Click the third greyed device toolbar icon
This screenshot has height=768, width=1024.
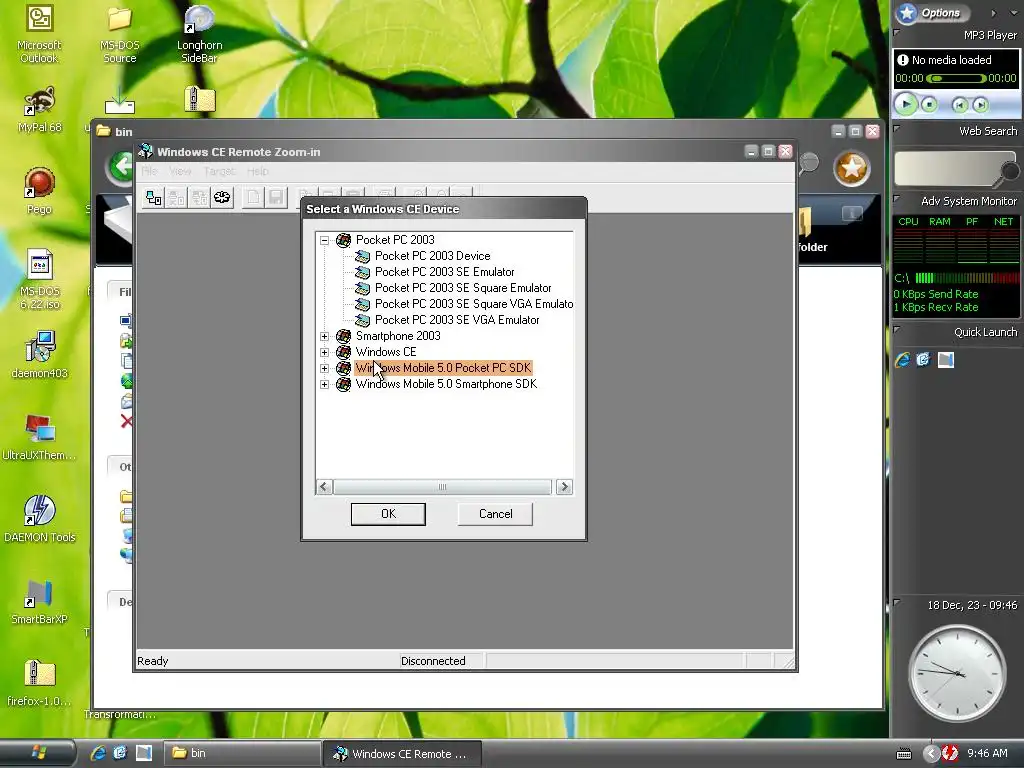click(x=199, y=198)
